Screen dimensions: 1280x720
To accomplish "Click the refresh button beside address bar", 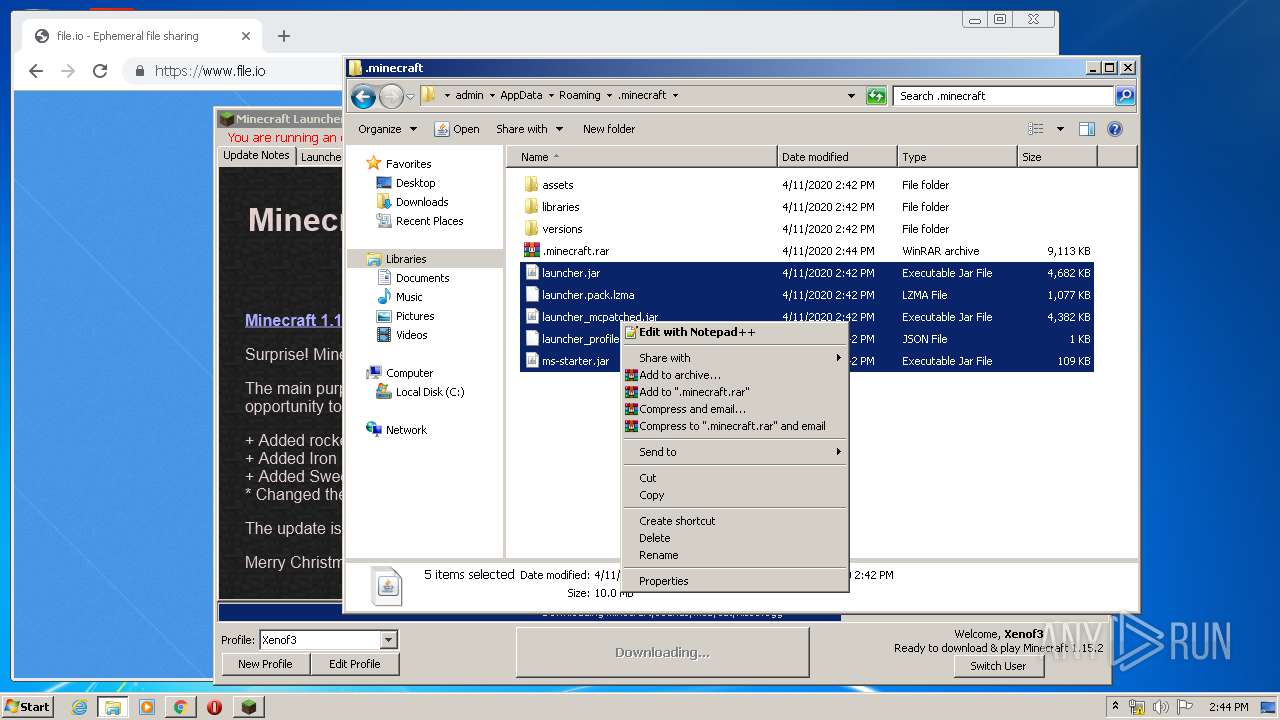I will coord(876,96).
